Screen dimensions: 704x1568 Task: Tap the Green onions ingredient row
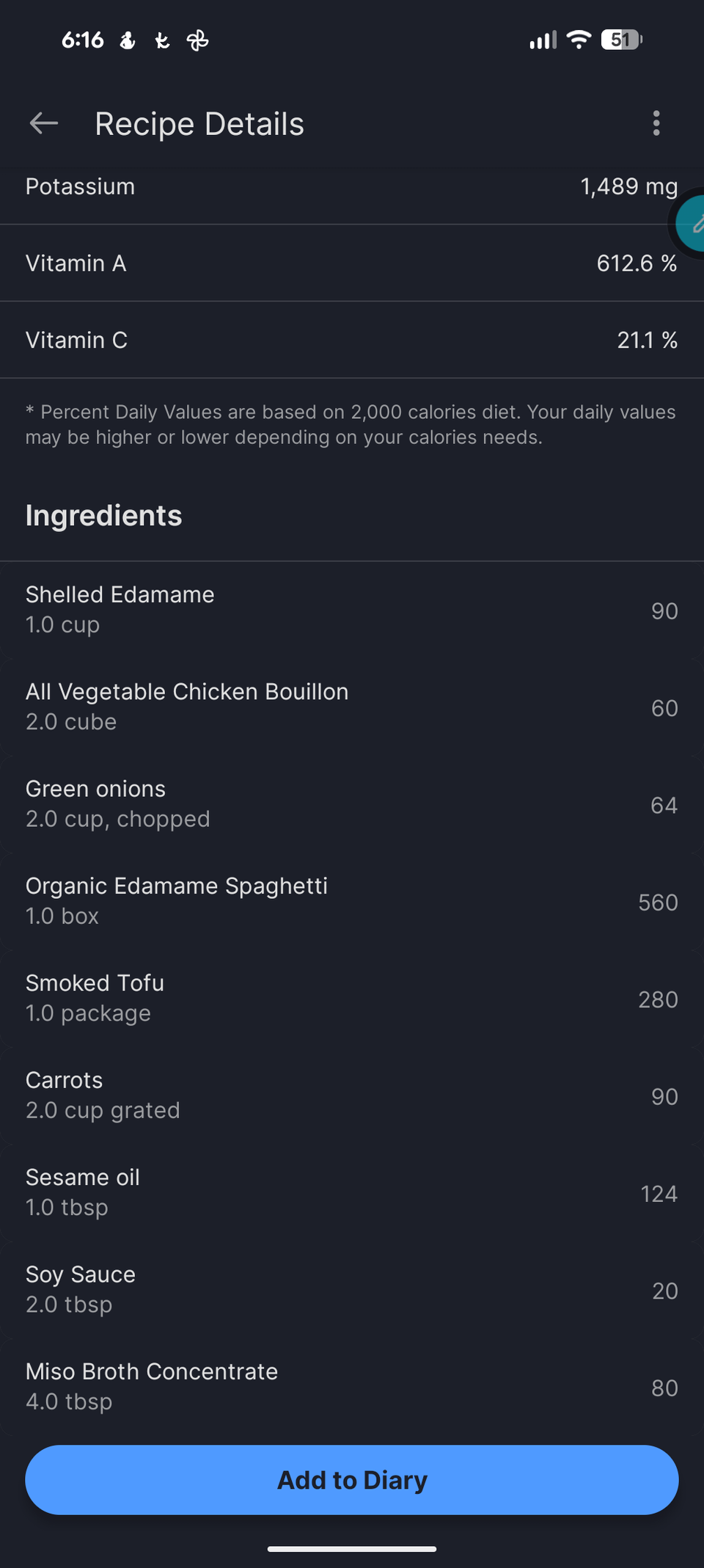click(x=352, y=804)
